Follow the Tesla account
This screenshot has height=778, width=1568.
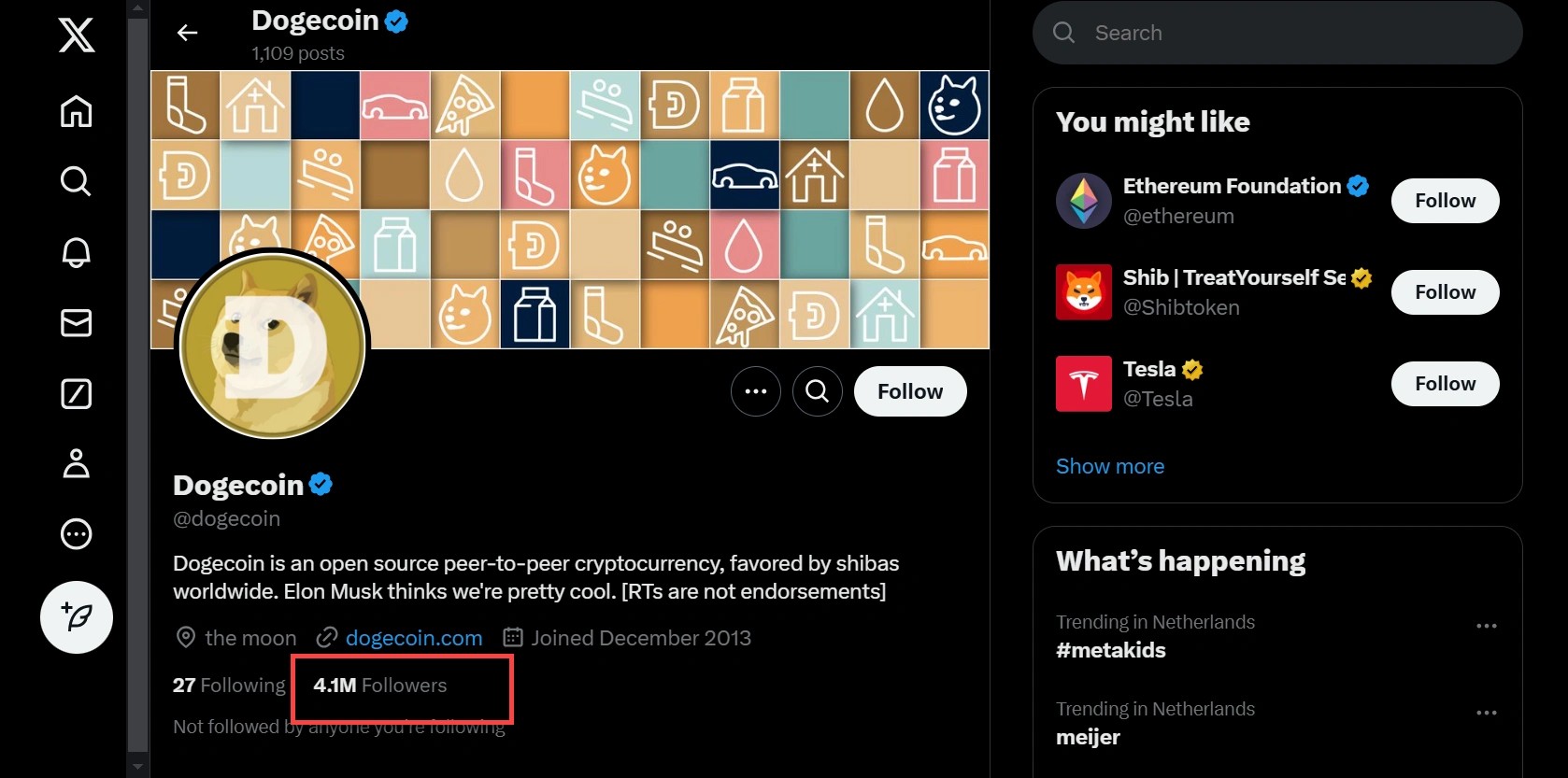pyautogui.click(x=1445, y=384)
